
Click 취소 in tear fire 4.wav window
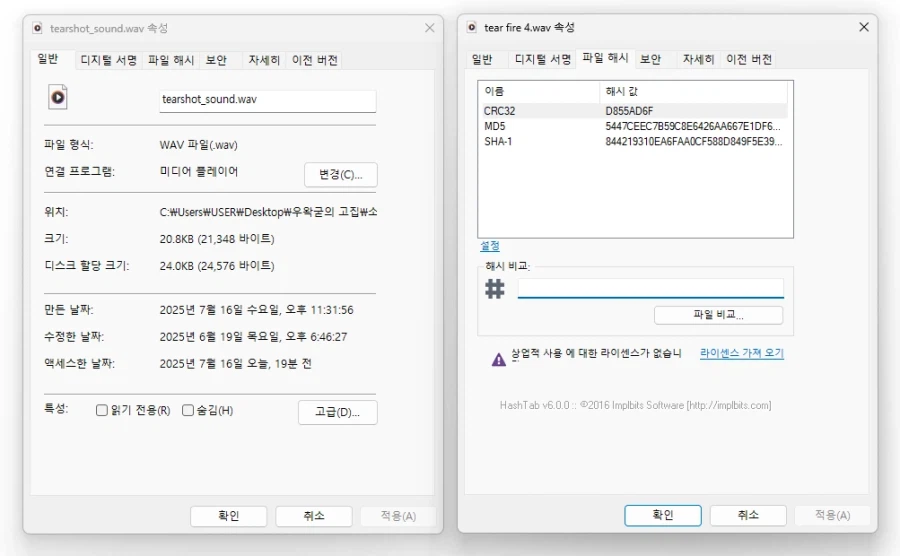(748, 515)
